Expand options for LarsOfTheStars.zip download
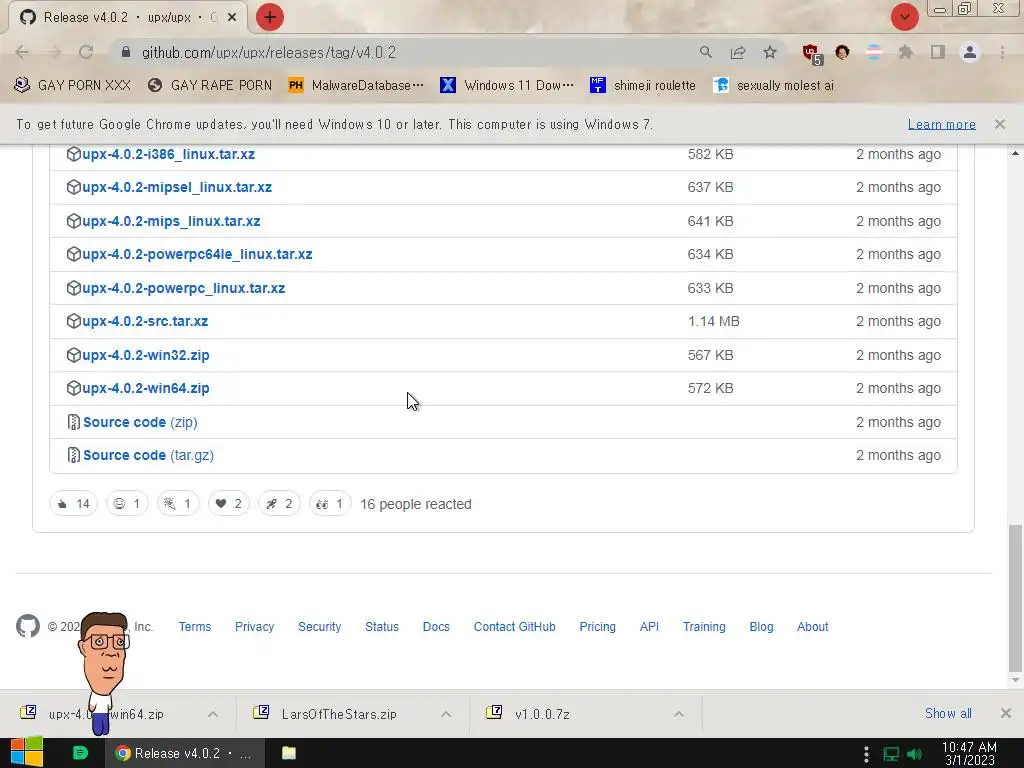The image size is (1024, 768). pos(446,714)
